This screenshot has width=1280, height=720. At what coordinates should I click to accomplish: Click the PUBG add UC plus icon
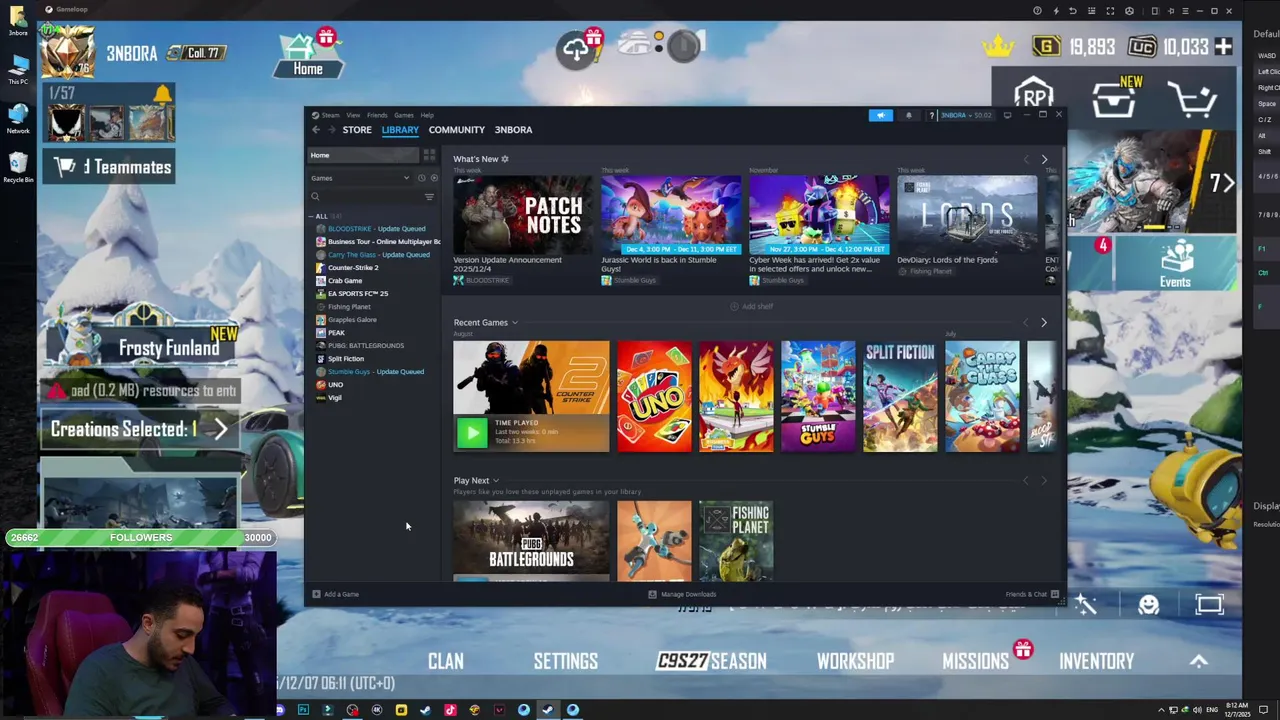(x=1223, y=47)
